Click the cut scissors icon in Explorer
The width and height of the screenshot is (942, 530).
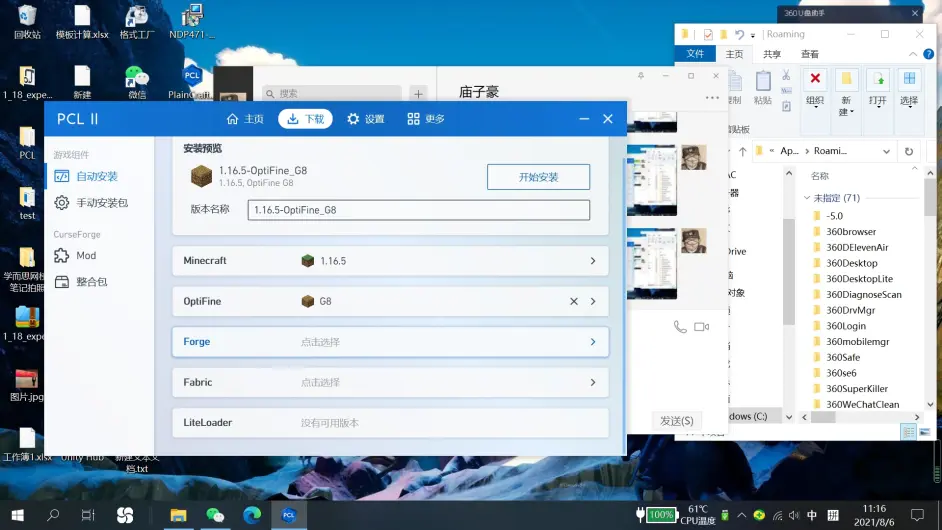pos(786,75)
